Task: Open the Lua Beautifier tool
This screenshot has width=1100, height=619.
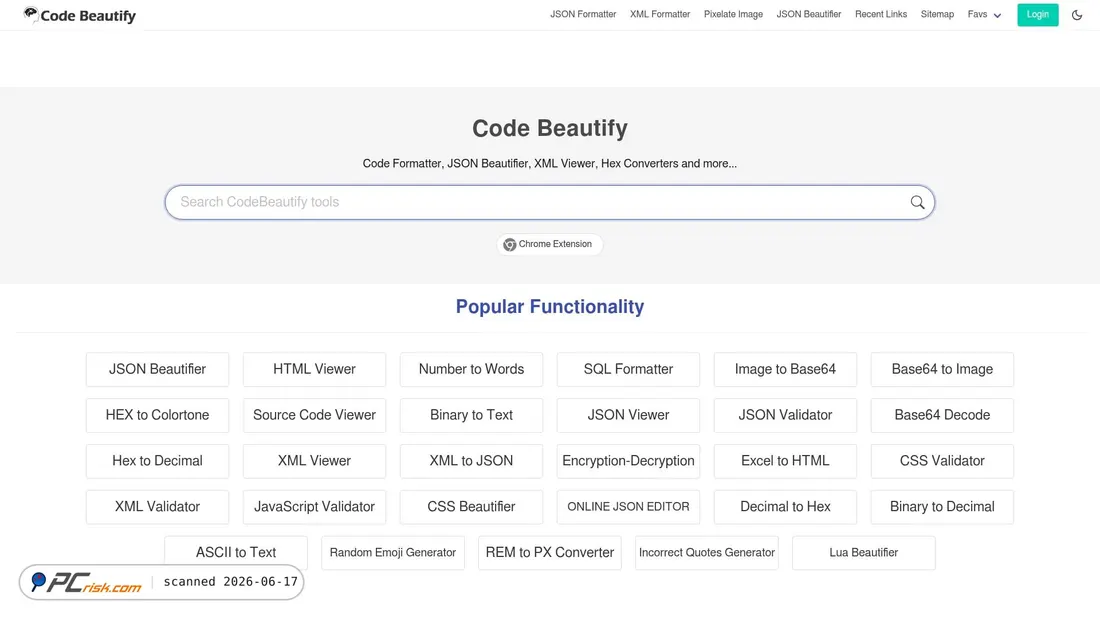Action: (864, 552)
